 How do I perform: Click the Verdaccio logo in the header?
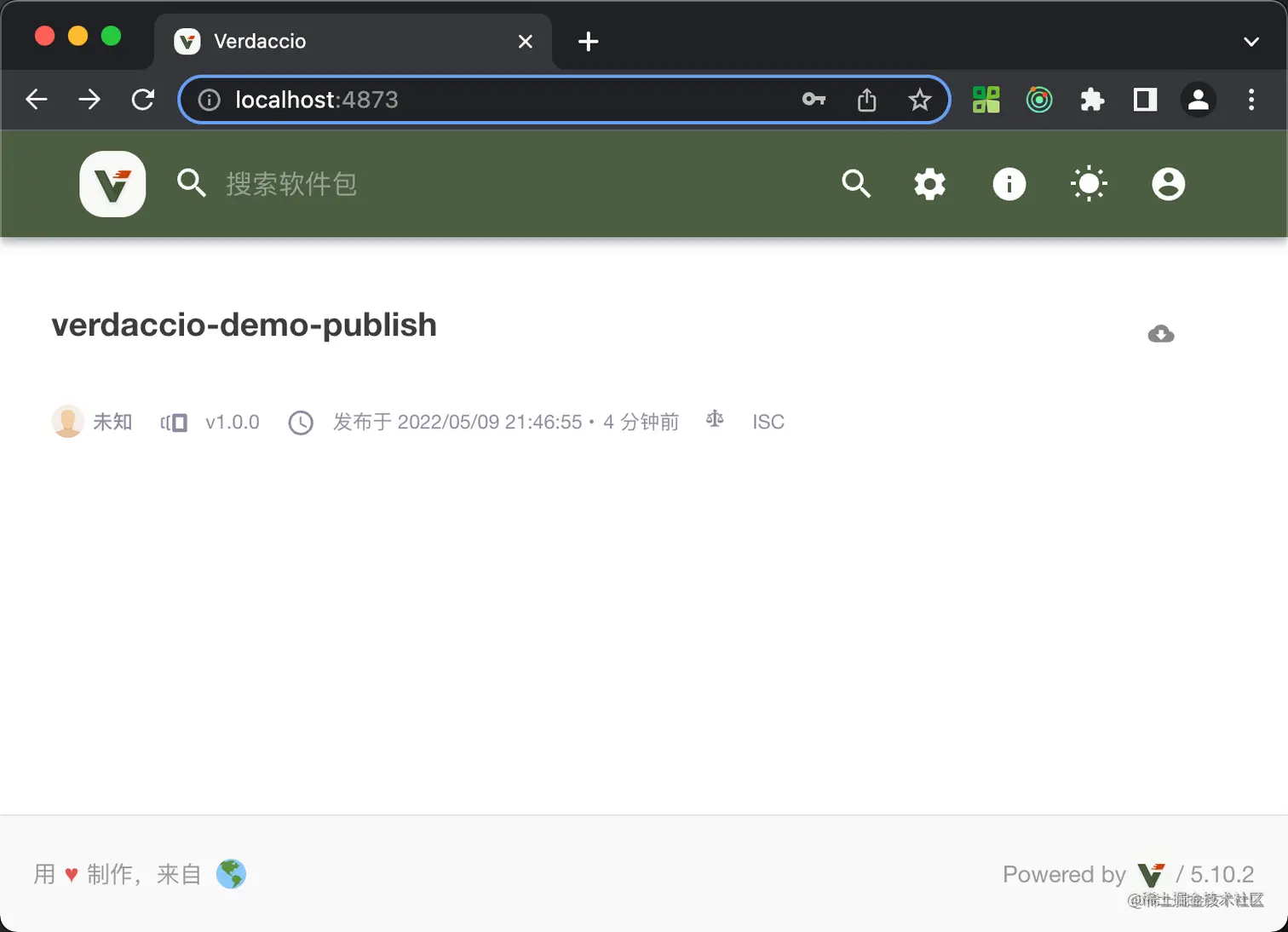pos(112,183)
